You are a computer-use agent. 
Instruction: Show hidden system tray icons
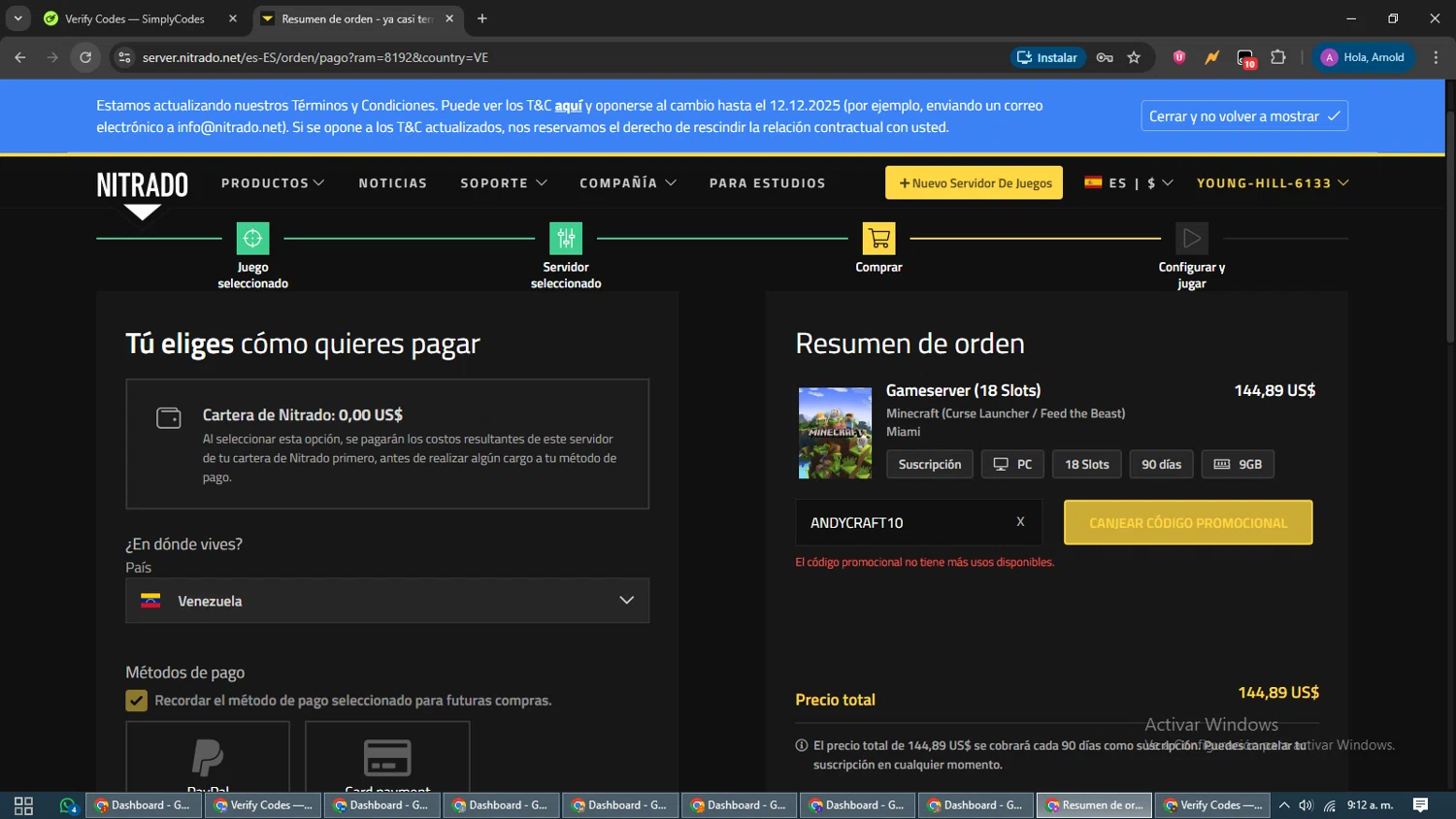click(1284, 805)
